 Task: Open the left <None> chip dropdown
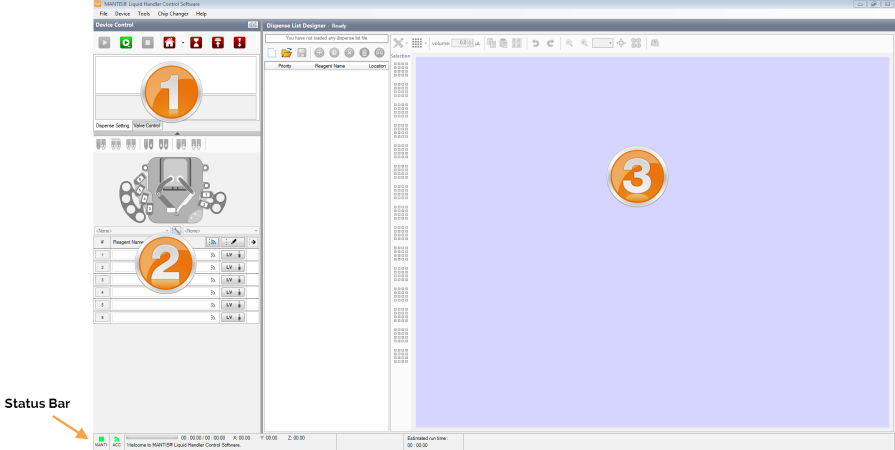(x=132, y=231)
